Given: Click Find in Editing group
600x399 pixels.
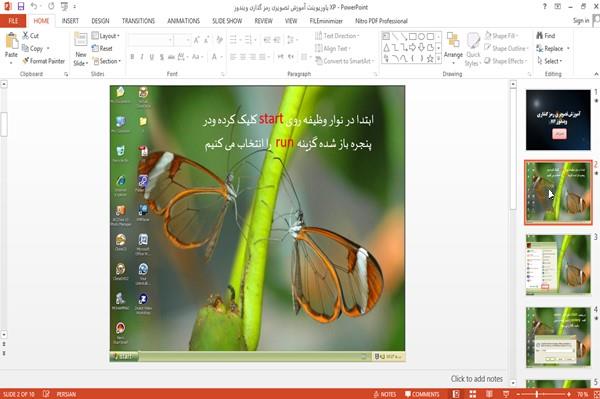Looking at the screenshot, I should click(546, 36).
